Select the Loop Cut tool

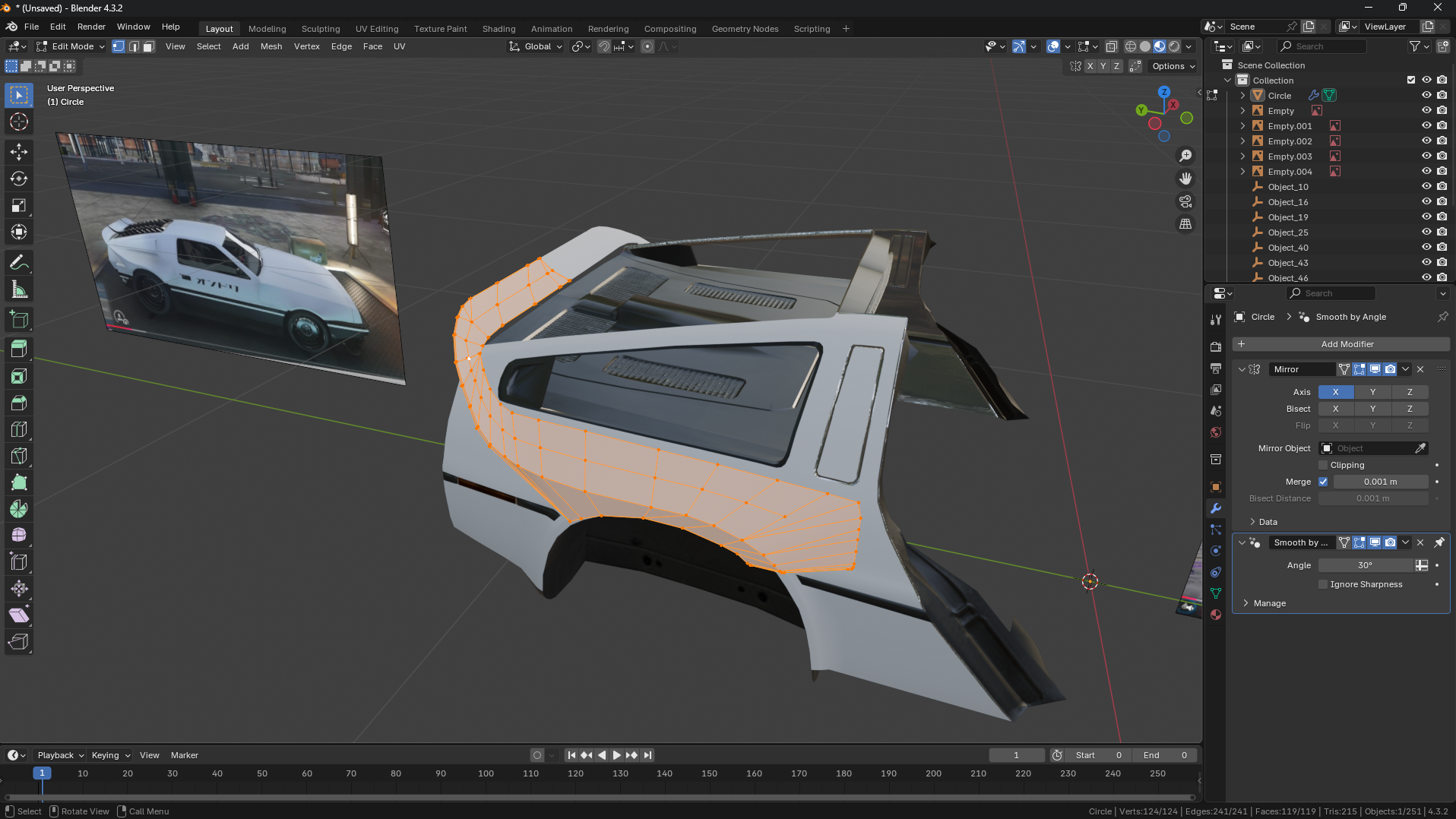(x=19, y=429)
